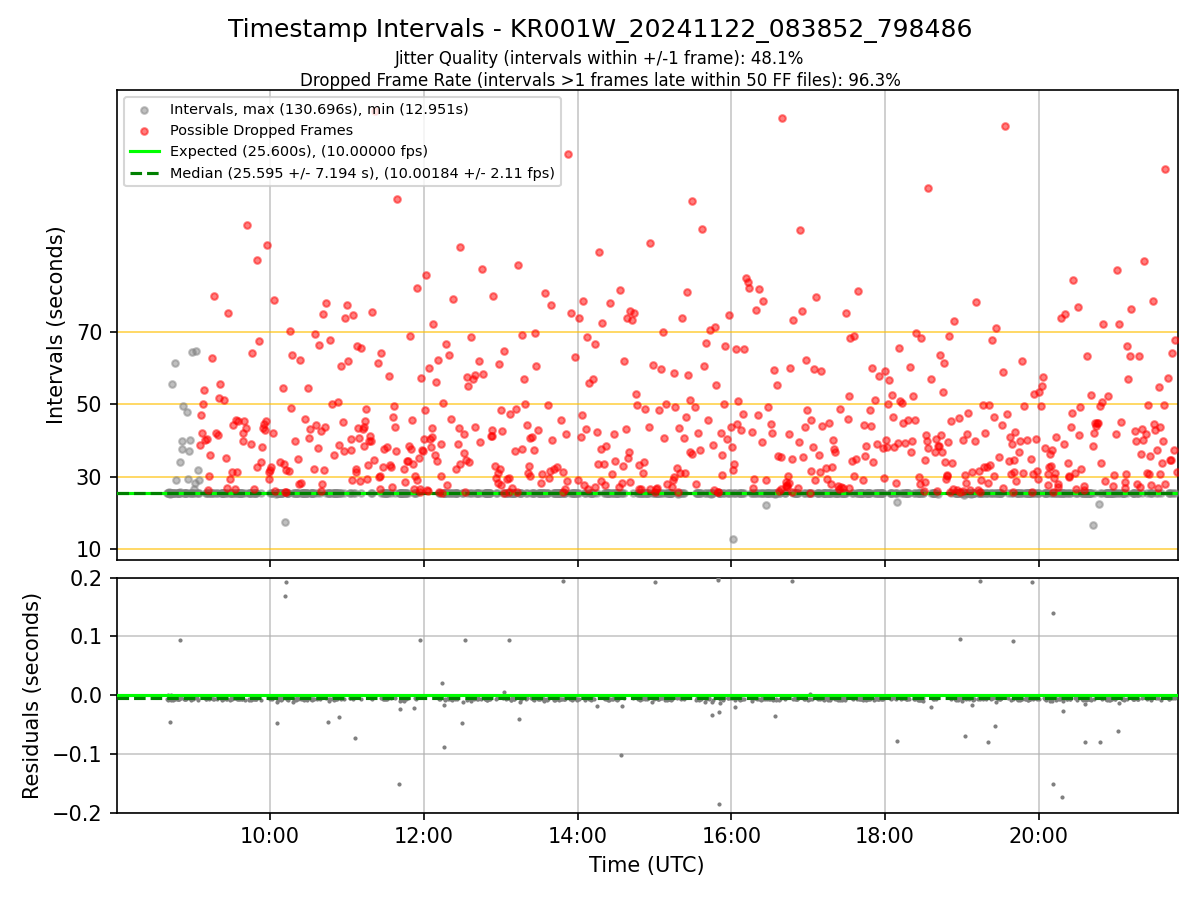Click the 'Dropped Frame Rate' subtitle line showing 96.3%
Viewport: 1200px width, 900px height.
pyautogui.click(x=600, y=80)
